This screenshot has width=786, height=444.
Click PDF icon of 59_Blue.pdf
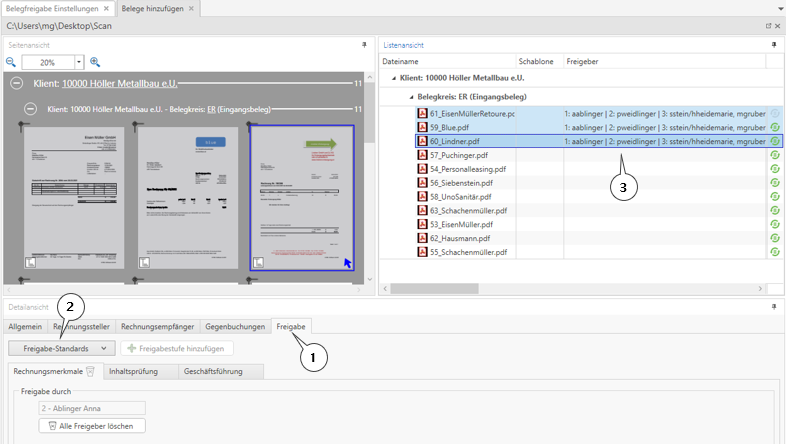pos(423,127)
